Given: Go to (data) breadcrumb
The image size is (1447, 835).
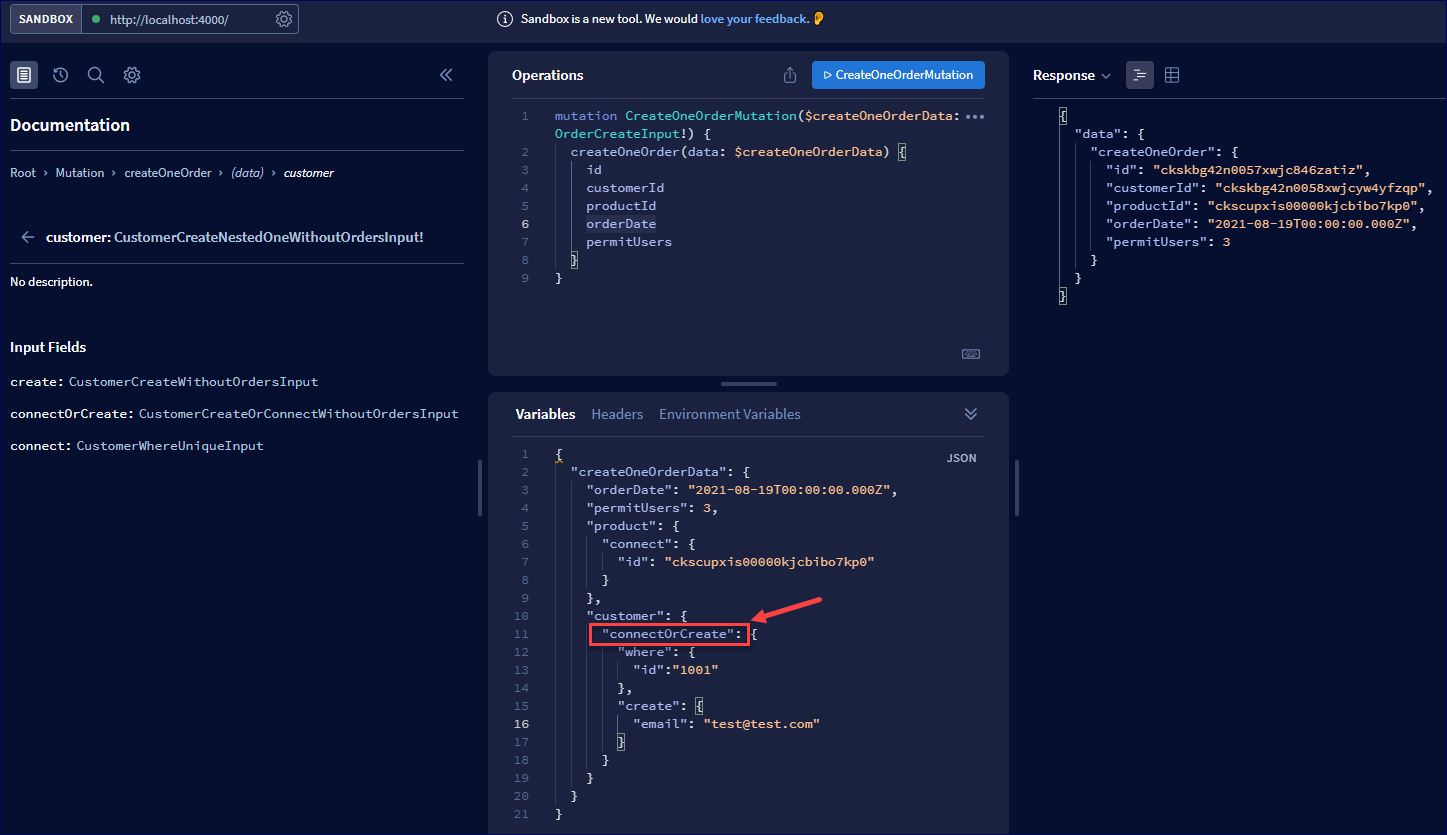Looking at the screenshot, I should pyautogui.click(x=247, y=173).
